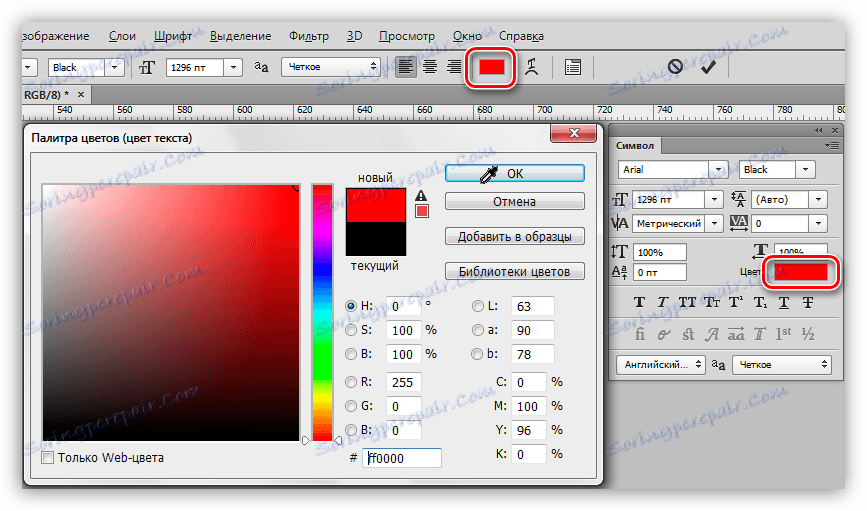Click the right align text icon

click(x=454, y=67)
